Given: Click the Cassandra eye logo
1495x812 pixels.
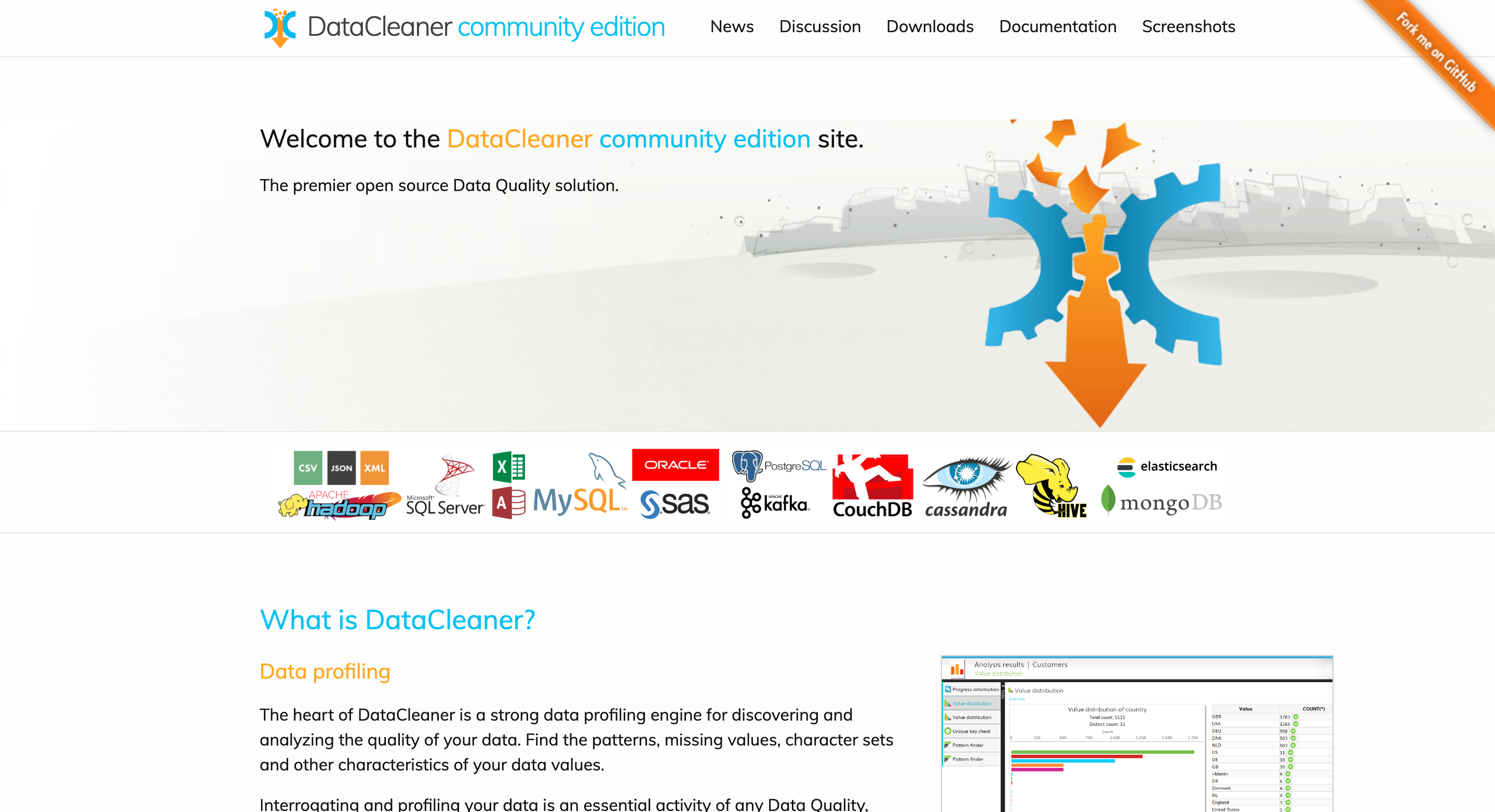Looking at the screenshot, I should point(966,486).
